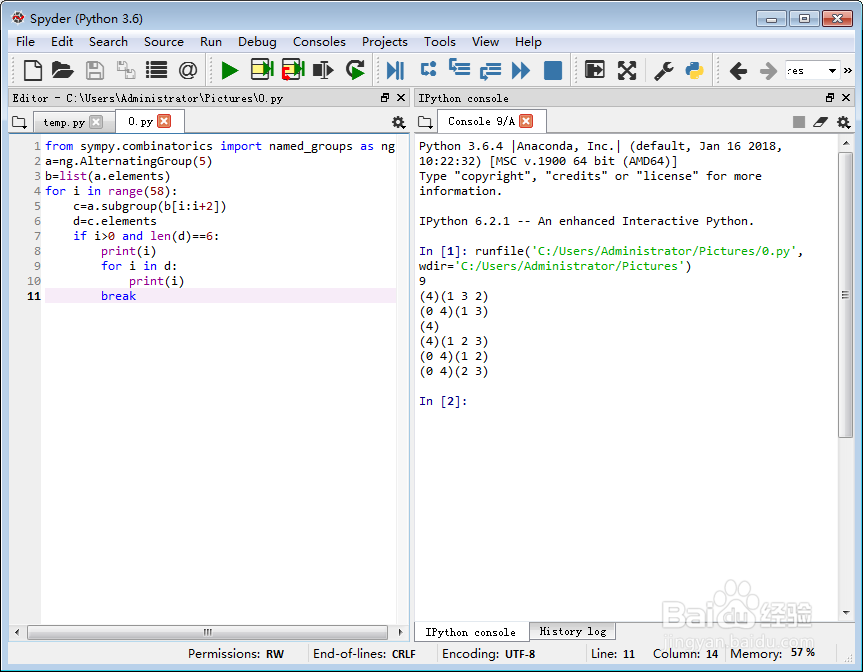The height and width of the screenshot is (672, 863).
Task: Undock the Editor pane
Action: pyautogui.click(x=385, y=97)
